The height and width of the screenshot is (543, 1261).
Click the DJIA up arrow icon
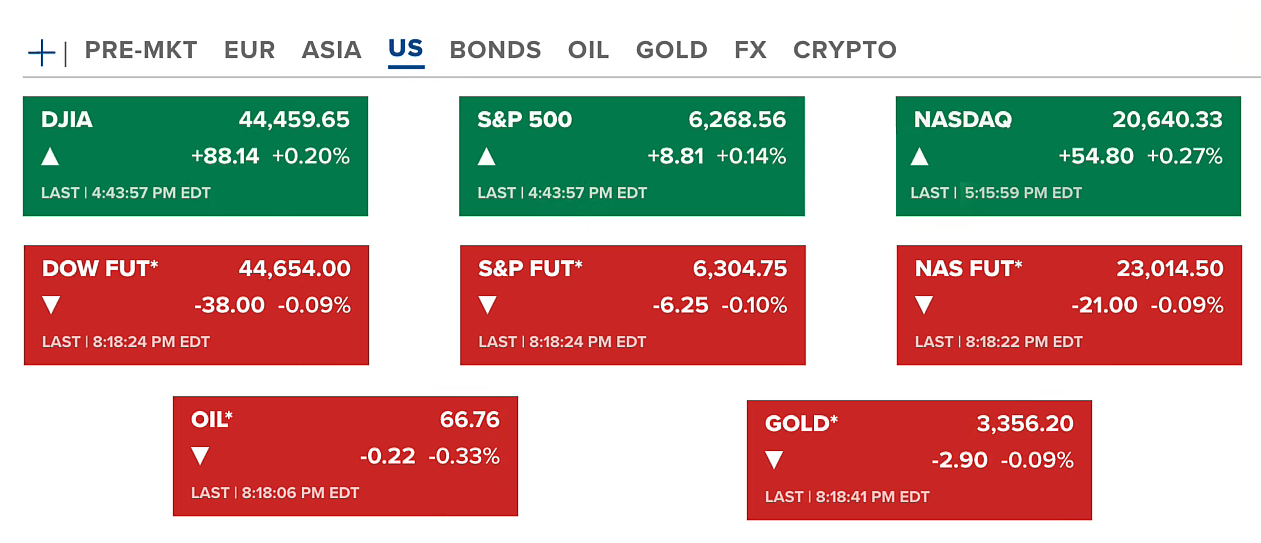coord(50,156)
